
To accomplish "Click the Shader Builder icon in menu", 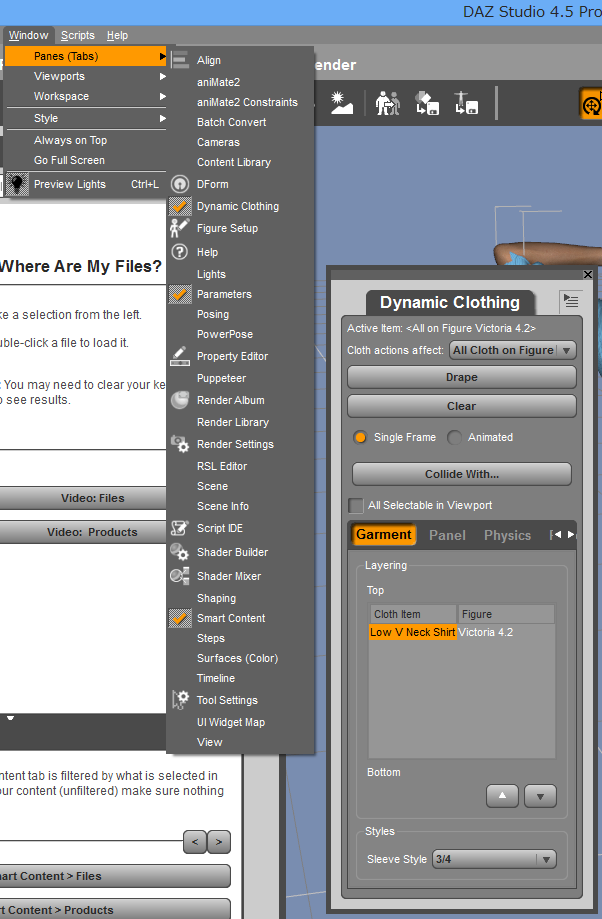I will click(x=180, y=552).
